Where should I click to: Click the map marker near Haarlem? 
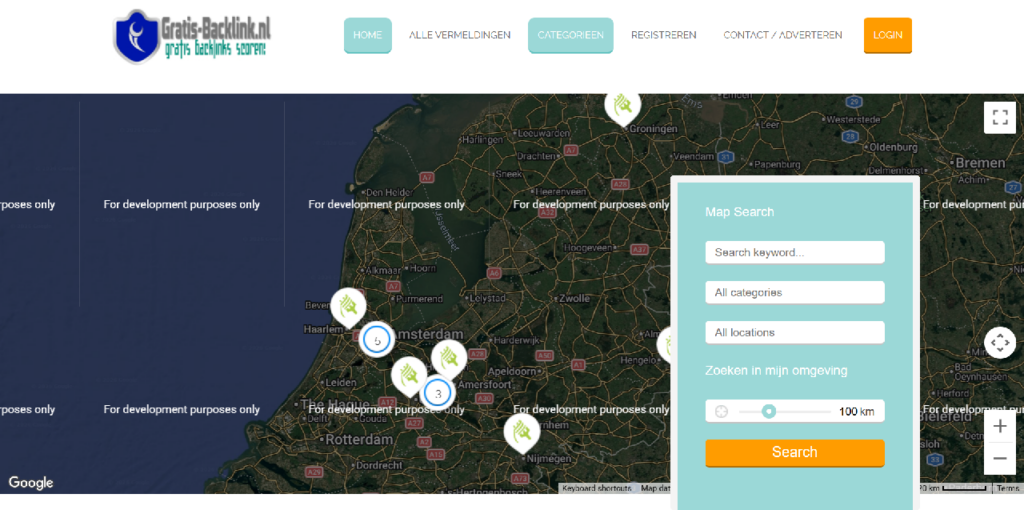tap(348, 306)
